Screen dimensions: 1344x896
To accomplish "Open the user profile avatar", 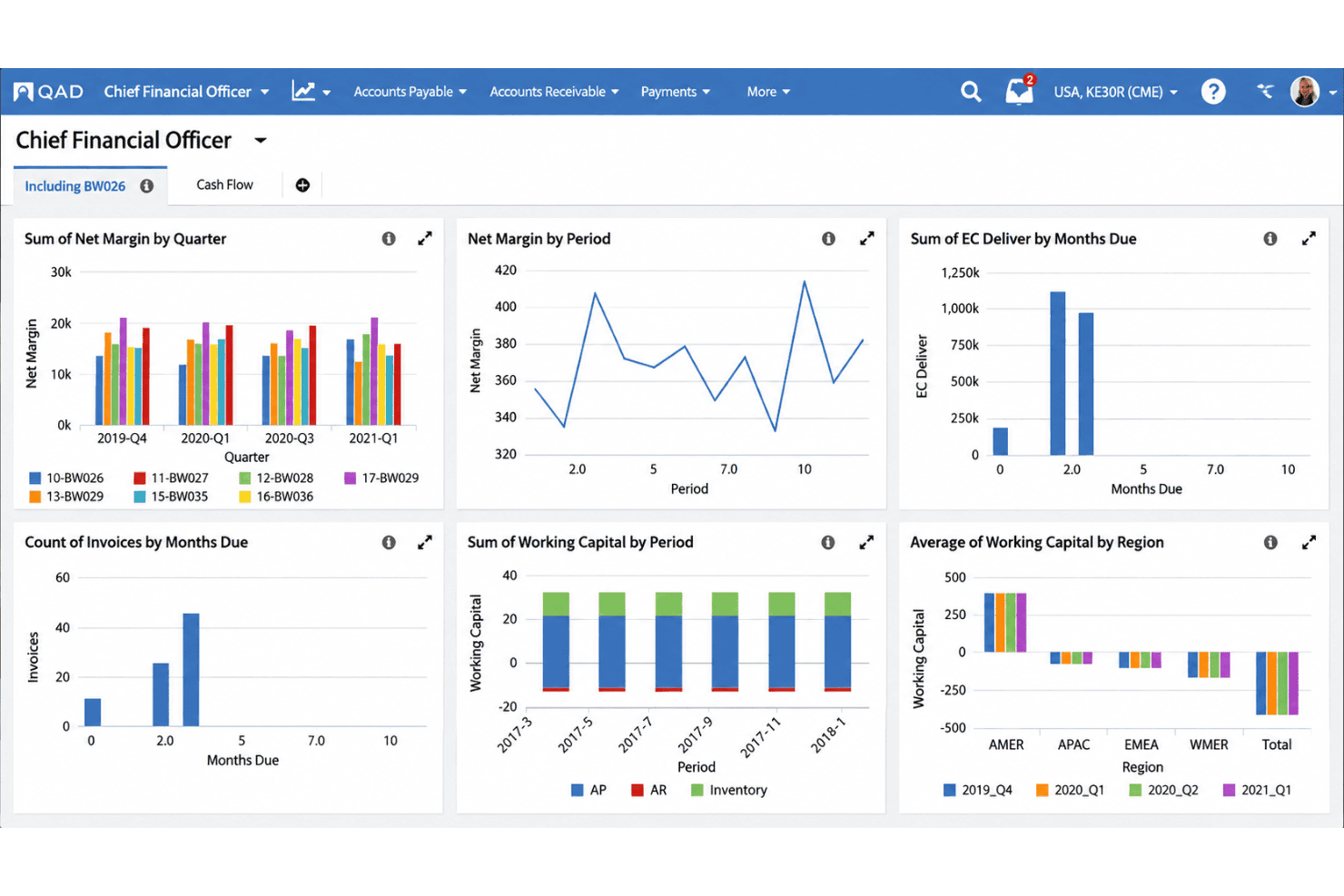I will coord(1305,92).
